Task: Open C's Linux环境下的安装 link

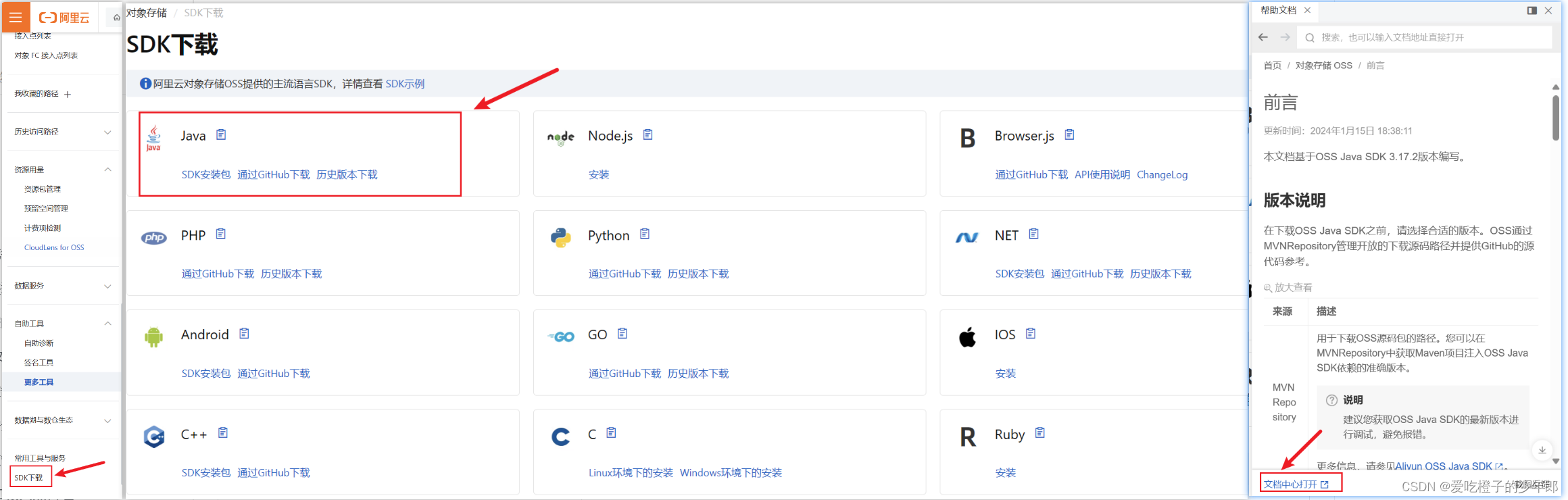Action: click(x=631, y=472)
